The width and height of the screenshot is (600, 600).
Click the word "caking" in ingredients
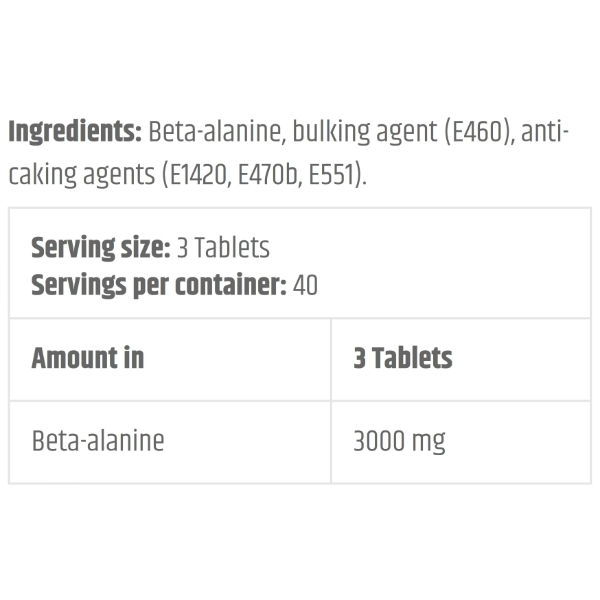[42, 175]
